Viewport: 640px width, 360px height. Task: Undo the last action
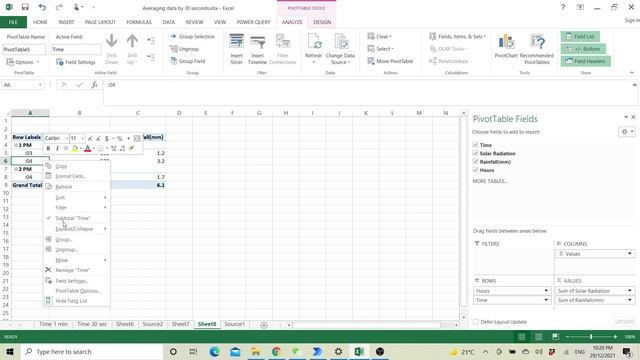click(x=42, y=7)
